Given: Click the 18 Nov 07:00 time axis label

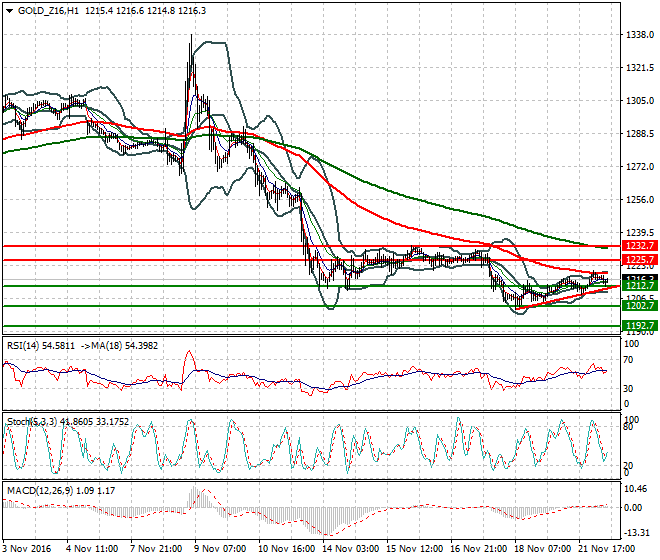Looking at the screenshot, I should 543,549.
